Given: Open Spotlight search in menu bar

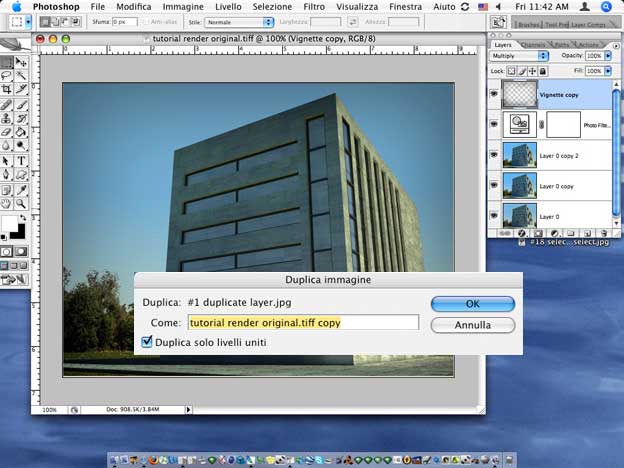Looking at the screenshot, I should [x=607, y=6].
